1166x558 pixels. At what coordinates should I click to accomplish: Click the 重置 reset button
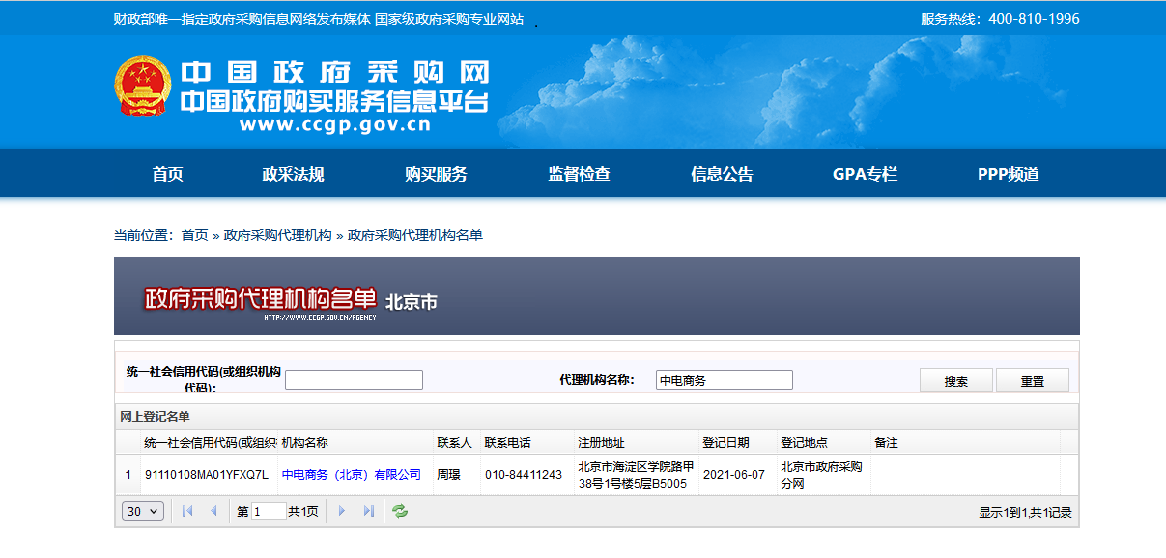coord(1032,380)
